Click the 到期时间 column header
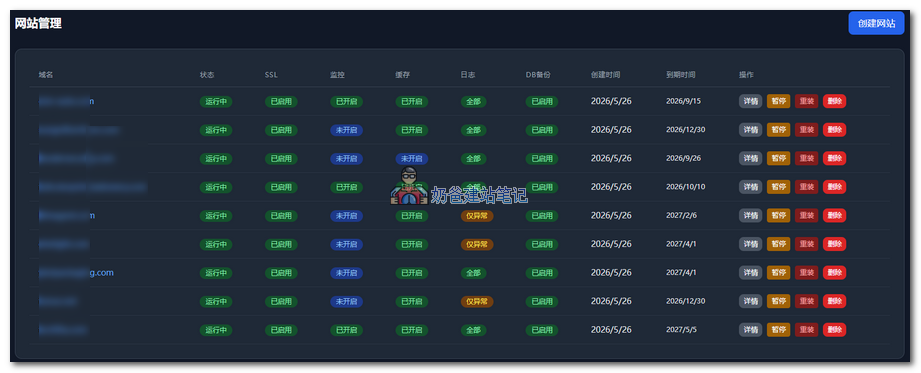Viewport: 921px width, 373px height. tap(681, 75)
